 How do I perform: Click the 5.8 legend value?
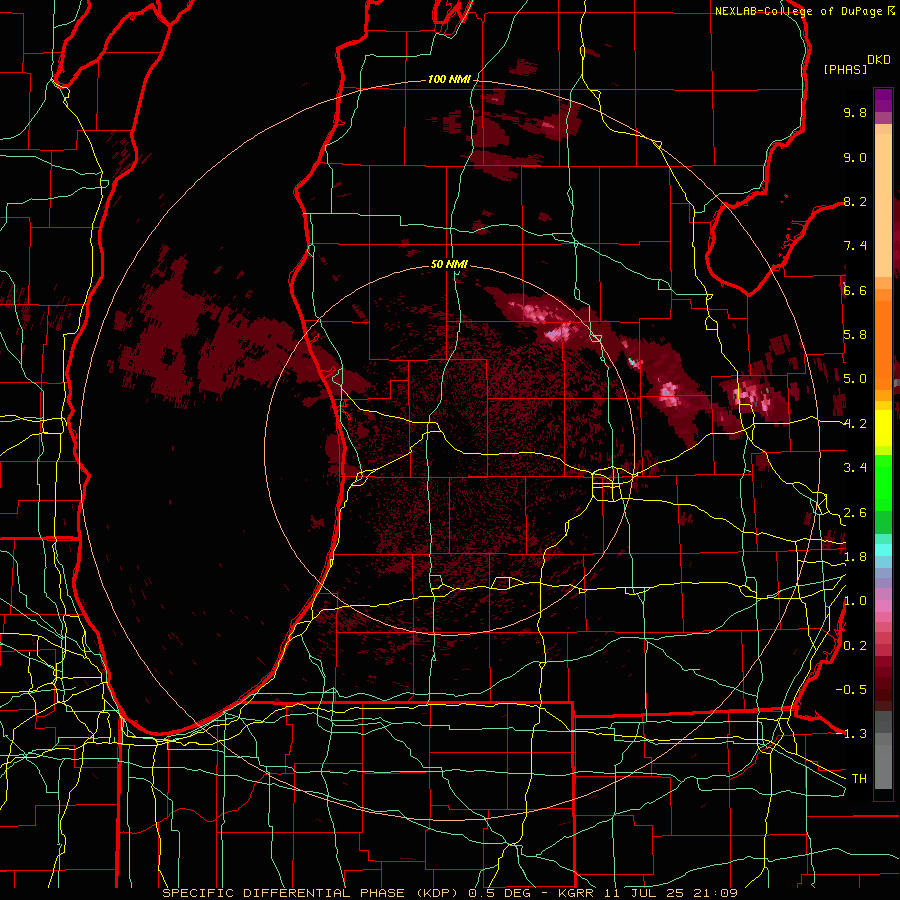point(855,335)
